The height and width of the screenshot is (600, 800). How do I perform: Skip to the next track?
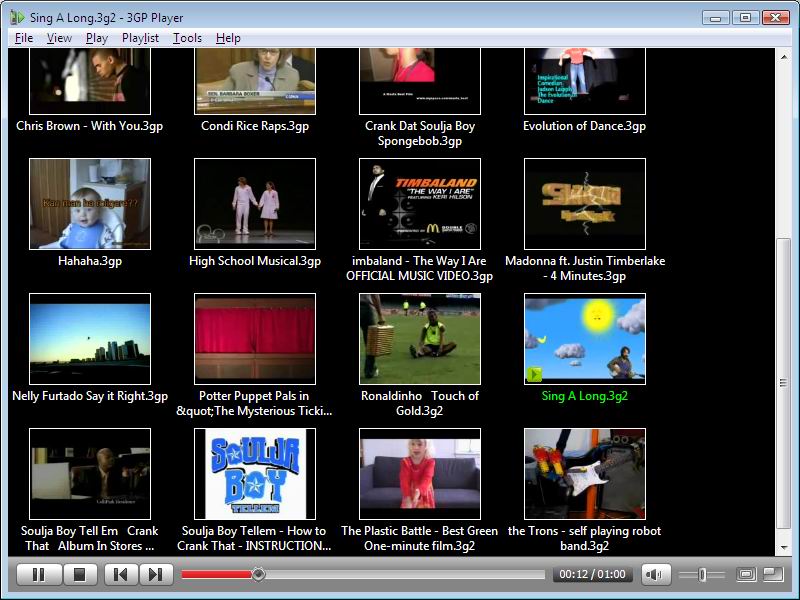click(x=154, y=574)
